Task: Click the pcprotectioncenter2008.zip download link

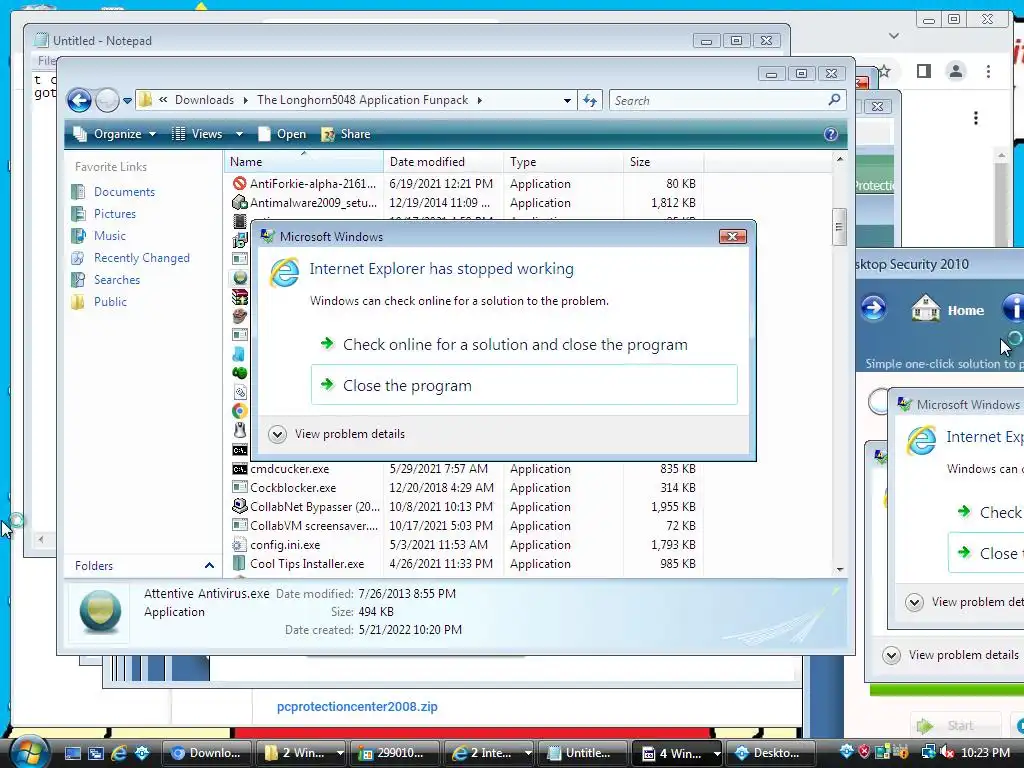Action: click(x=357, y=707)
